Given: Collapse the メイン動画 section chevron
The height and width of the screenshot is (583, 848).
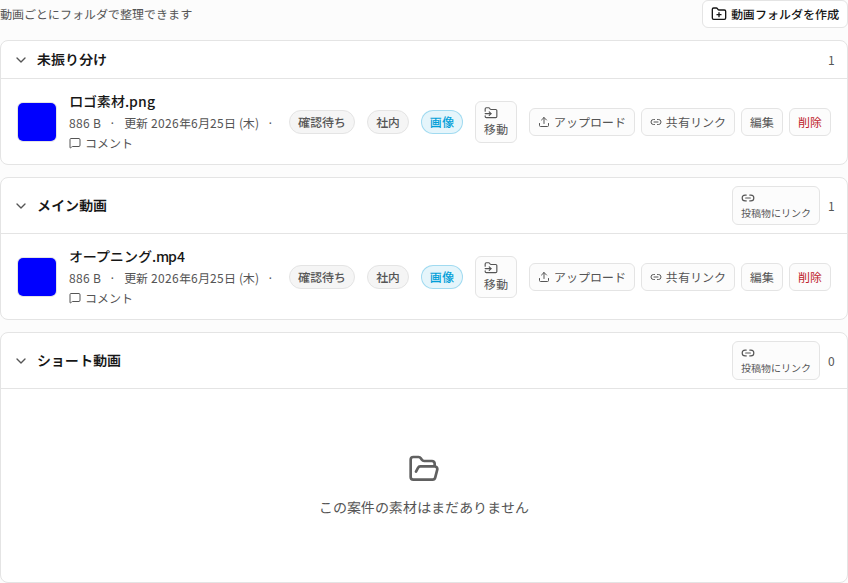Looking at the screenshot, I should pos(21,206).
